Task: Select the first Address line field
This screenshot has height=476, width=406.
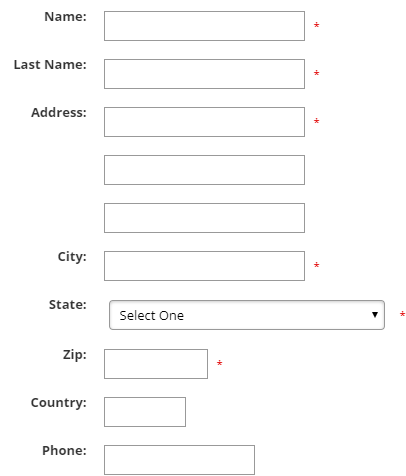Action: tap(204, 122)
